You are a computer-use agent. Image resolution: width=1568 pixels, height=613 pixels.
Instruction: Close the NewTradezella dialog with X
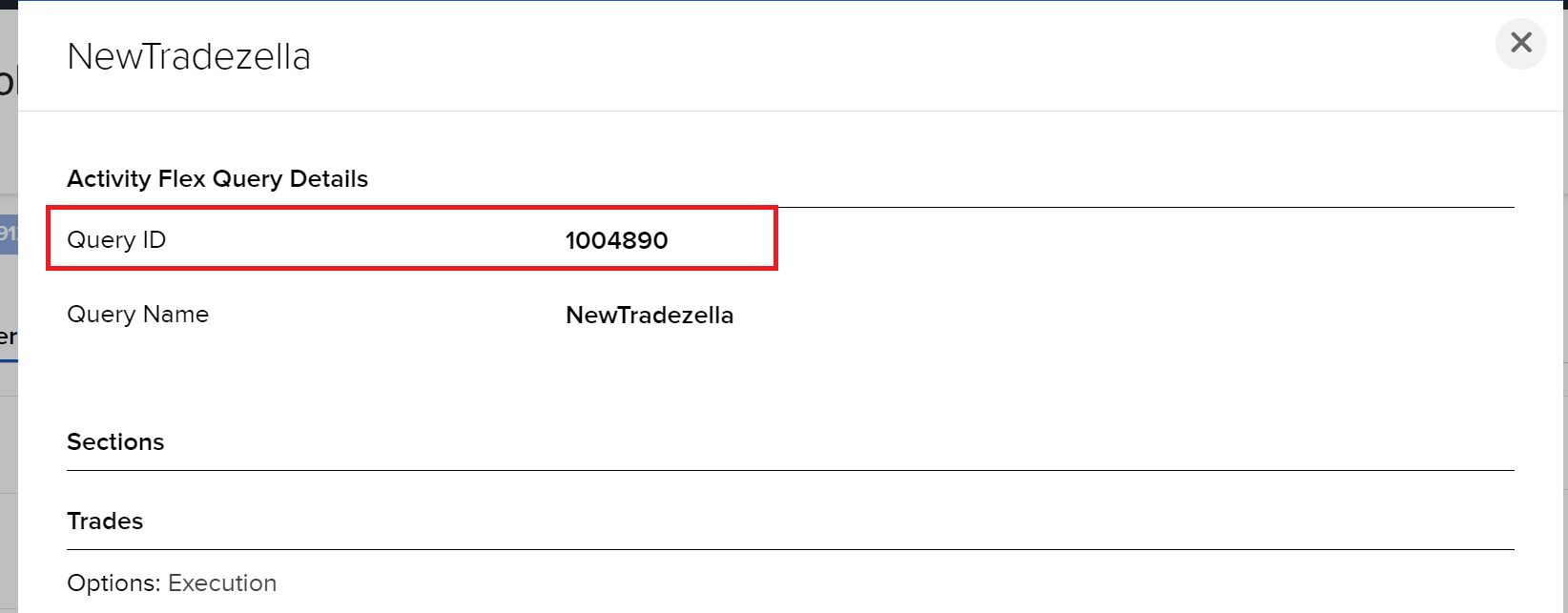[1520, 43]
